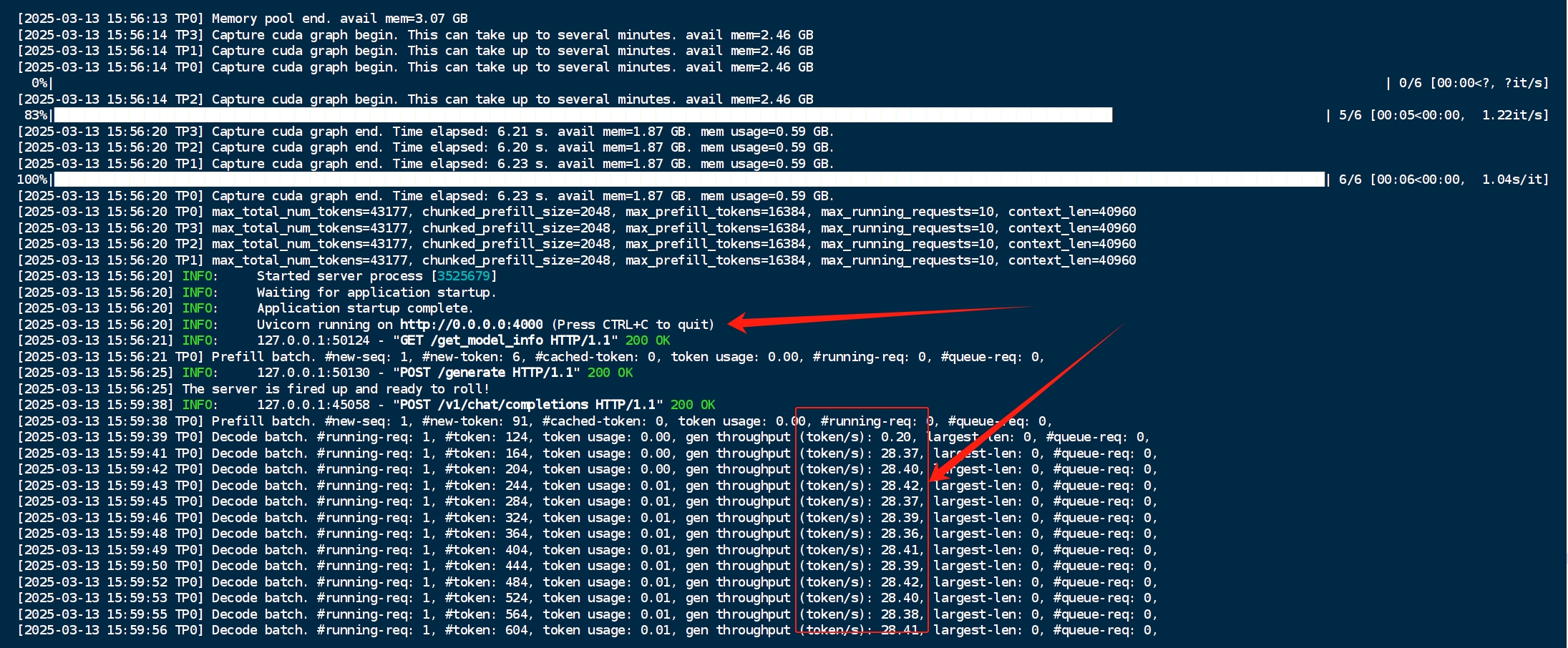Viewport: 1568px width, 648px height.
Task: Click the throughput value 0.20
Action: [x=895, y=437]
